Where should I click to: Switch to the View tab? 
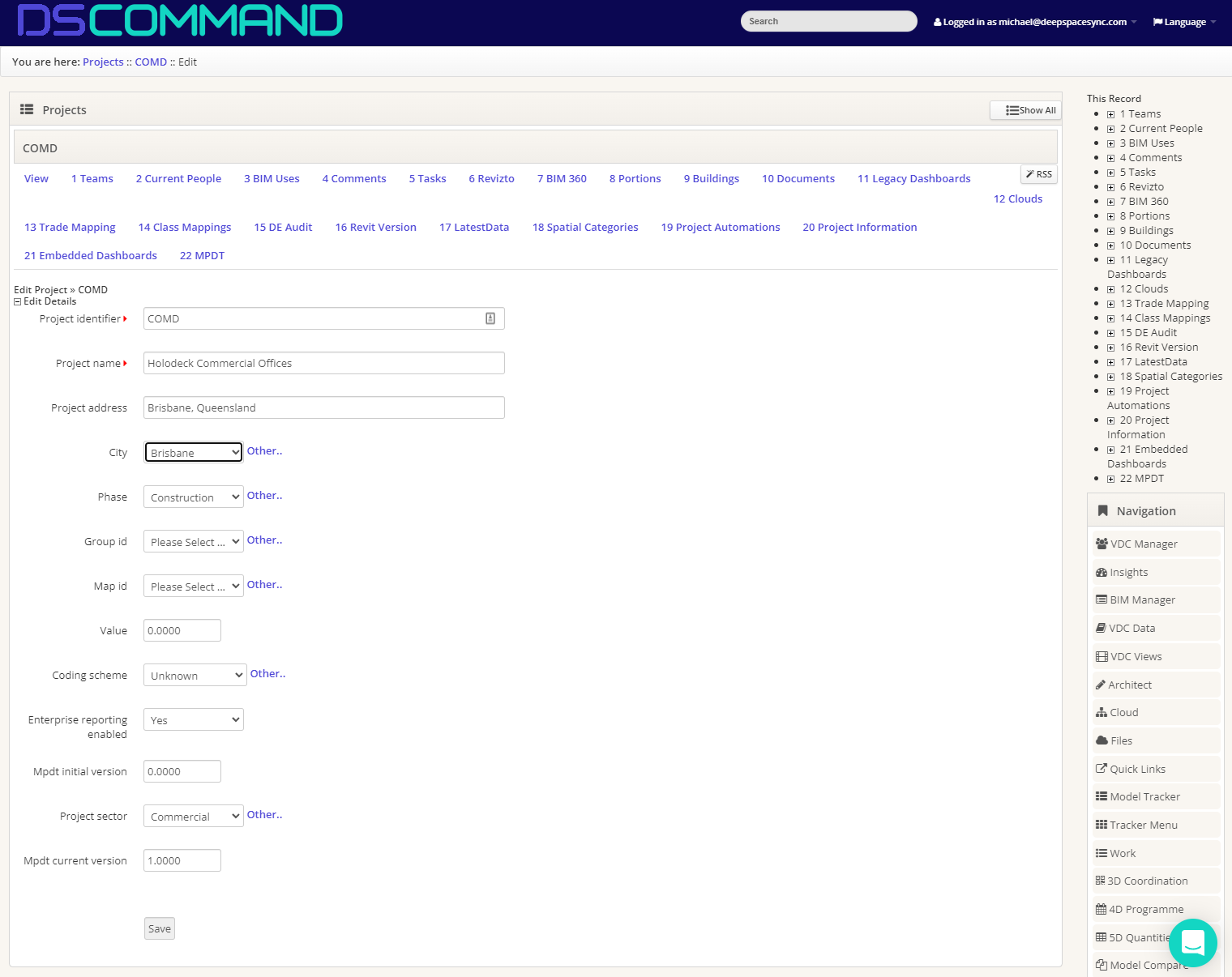point(36,178)
